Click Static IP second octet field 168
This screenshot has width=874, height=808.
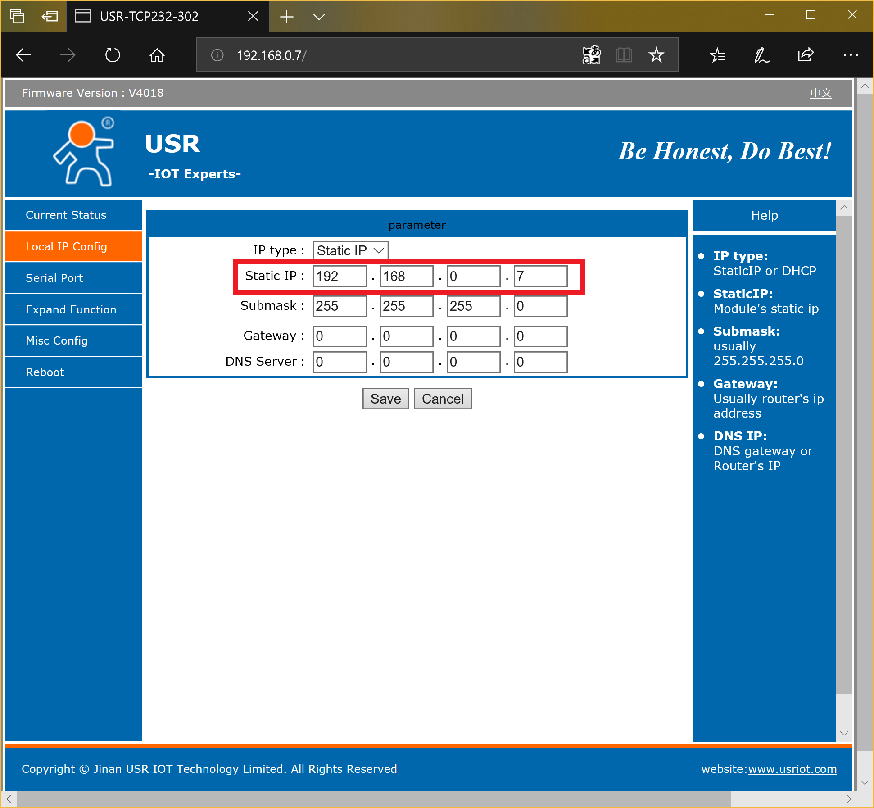pos(406,276)
